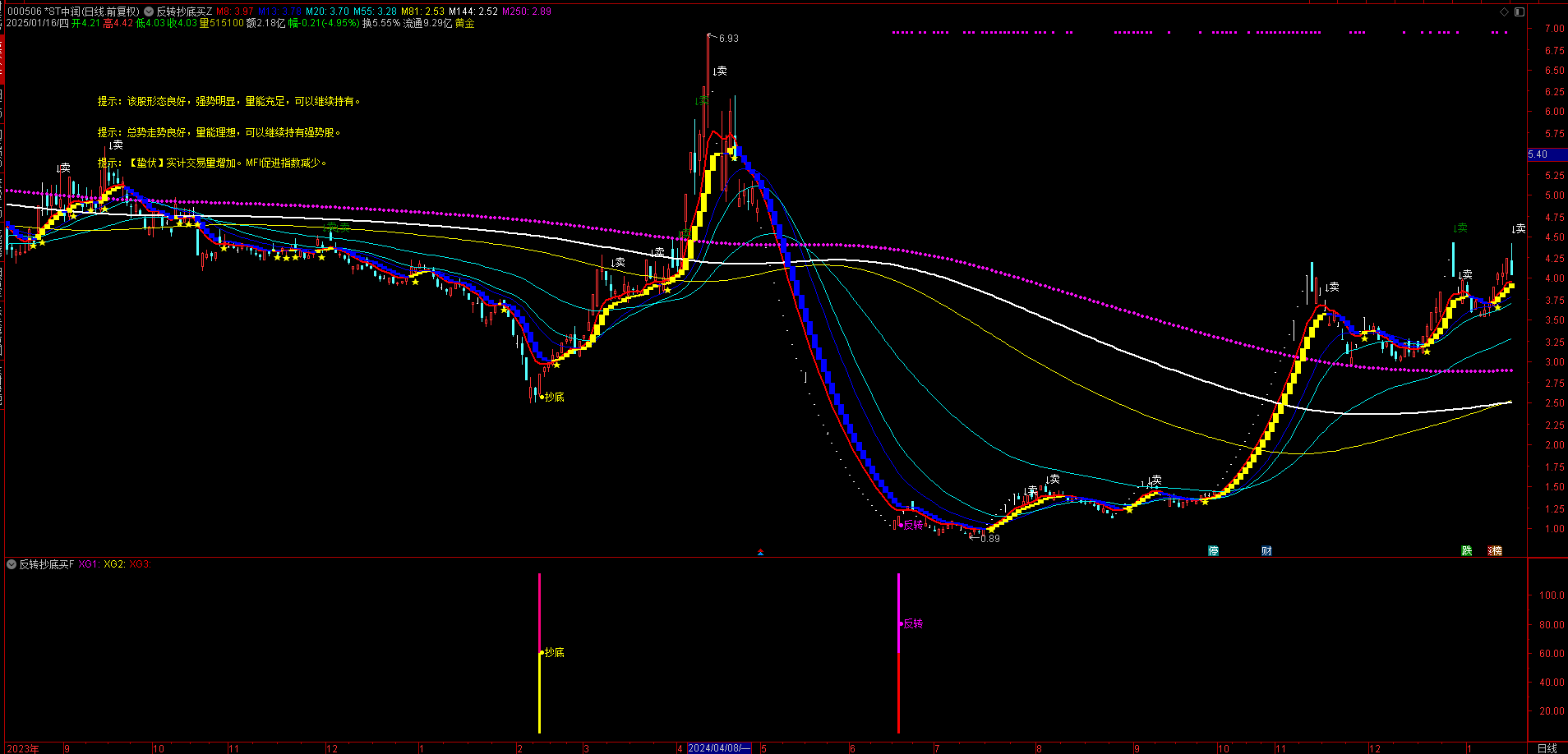
Task: Click the 黄金 sector label in header
Action: [x=465, y=24]
